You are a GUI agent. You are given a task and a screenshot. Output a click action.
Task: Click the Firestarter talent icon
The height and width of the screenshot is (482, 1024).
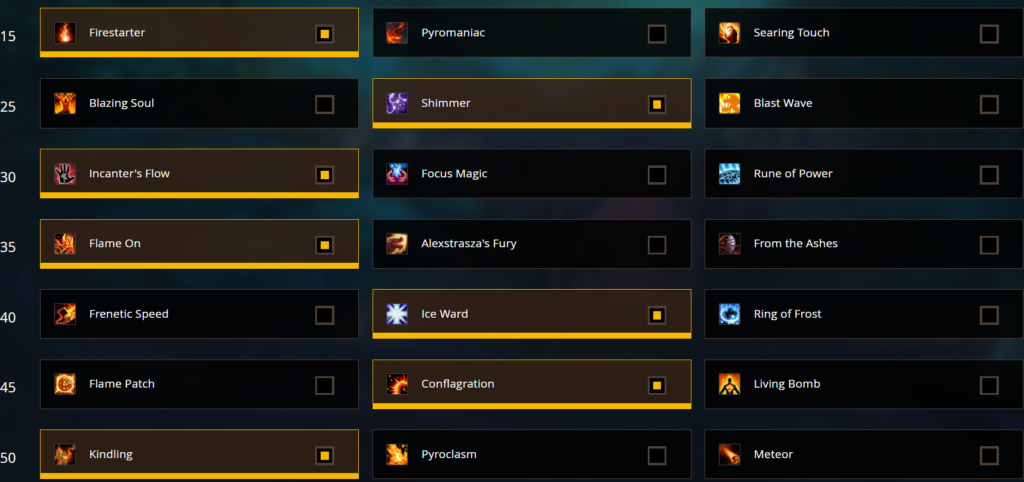(x=65, y=33)
